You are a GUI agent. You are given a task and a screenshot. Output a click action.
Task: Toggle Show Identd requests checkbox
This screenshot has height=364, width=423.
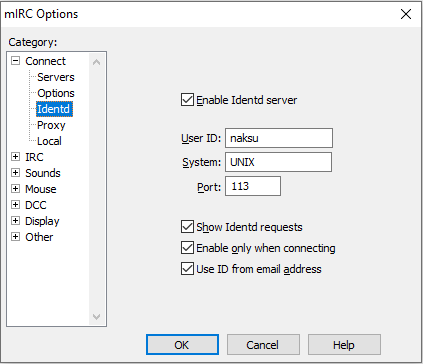187,227
